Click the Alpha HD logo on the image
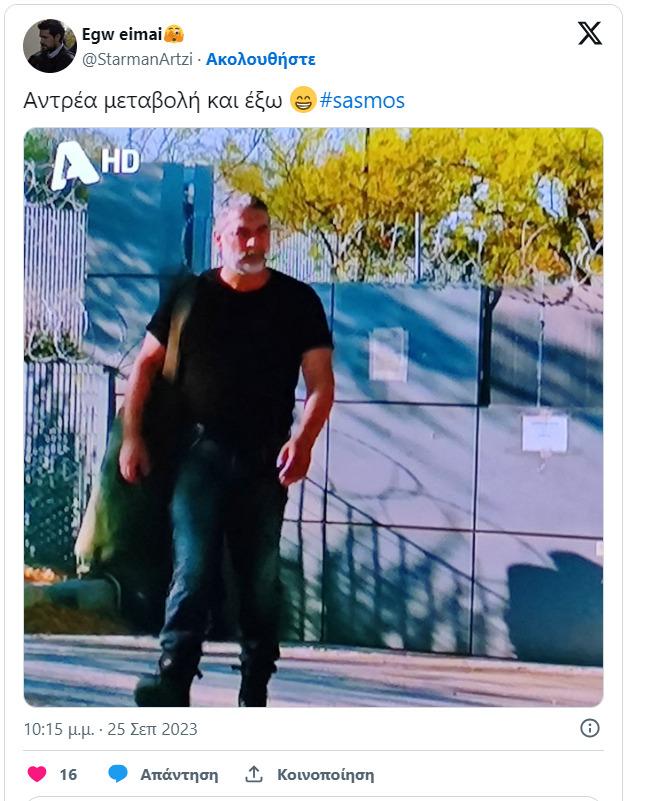Screen dimensions: 671x801 pos(95,164)
